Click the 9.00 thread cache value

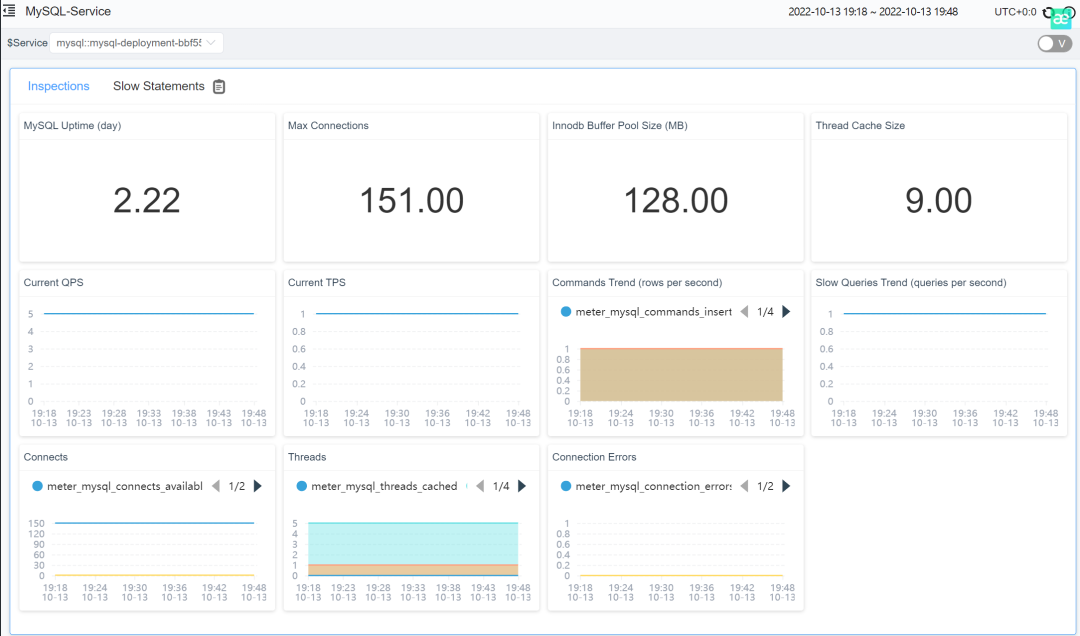click(939, 201)
